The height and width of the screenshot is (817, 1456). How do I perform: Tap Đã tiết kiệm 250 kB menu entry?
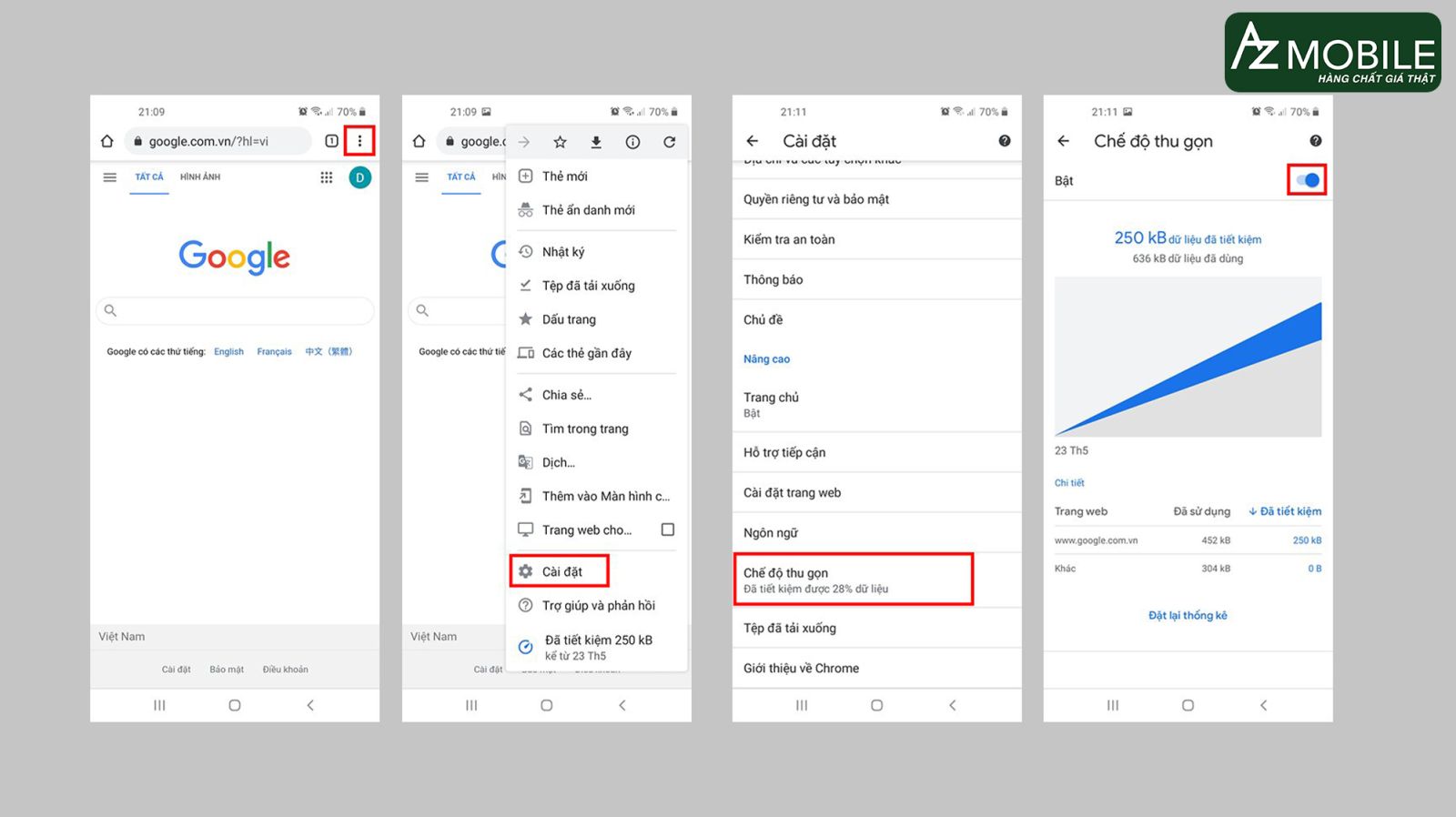[596, 647]
